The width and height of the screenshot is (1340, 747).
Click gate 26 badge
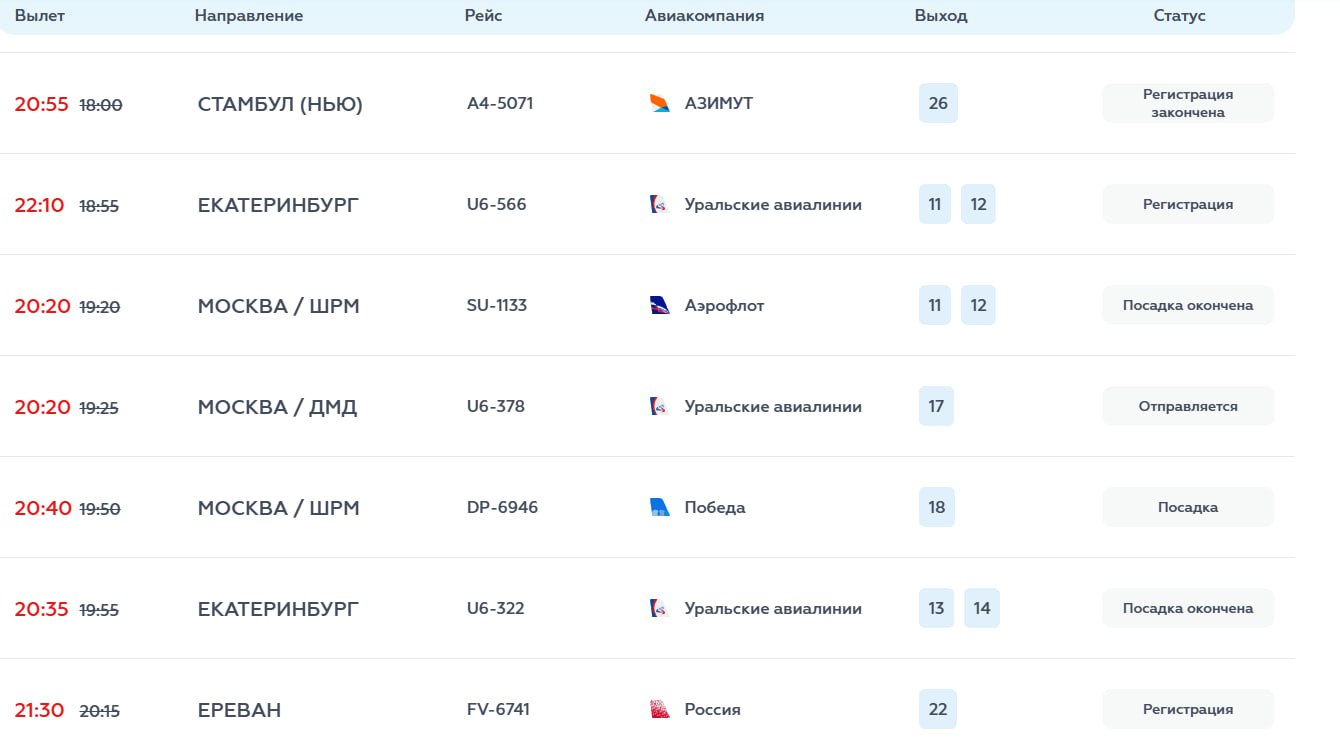click(938, 103)
